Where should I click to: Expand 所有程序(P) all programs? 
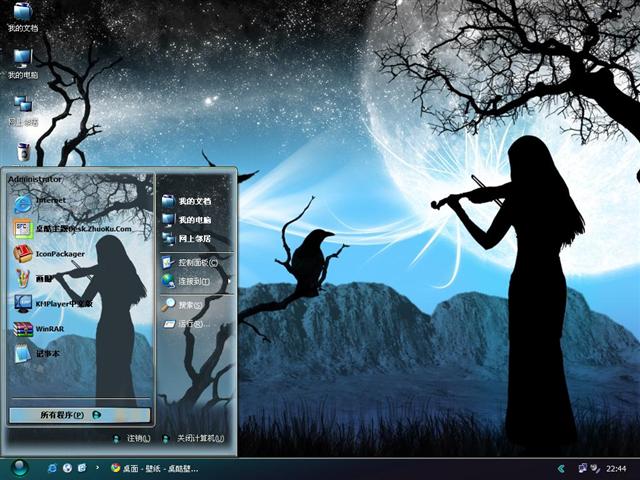point(80,415)
